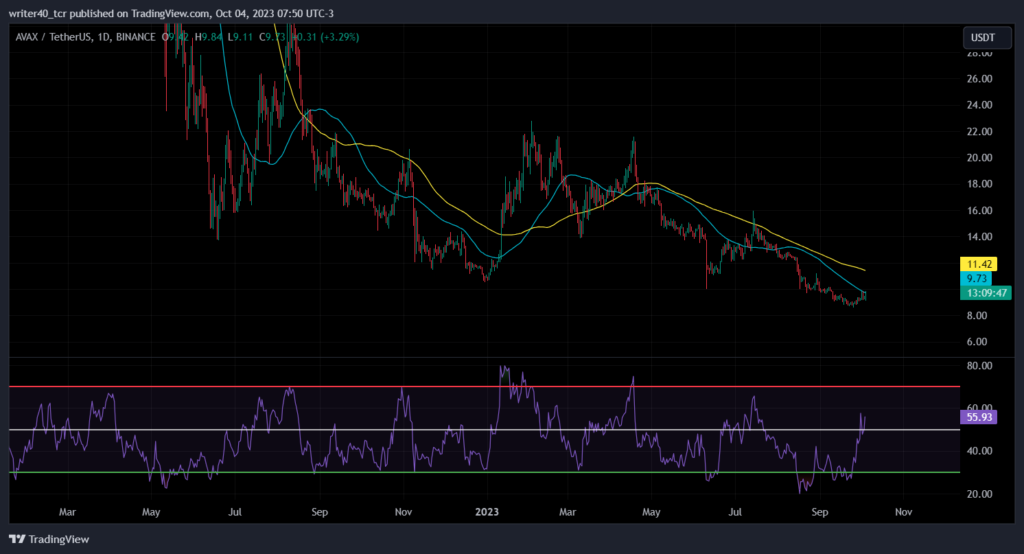1024x554 pixels.
Task: Click the 26.00 price axis label
Action: pos(979,78)
